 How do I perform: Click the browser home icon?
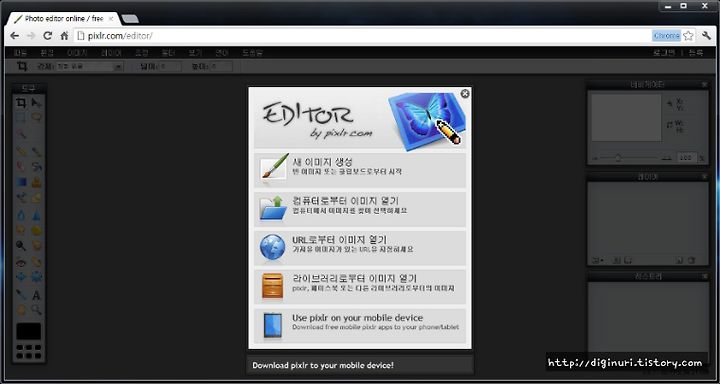(x=64, y=36)
